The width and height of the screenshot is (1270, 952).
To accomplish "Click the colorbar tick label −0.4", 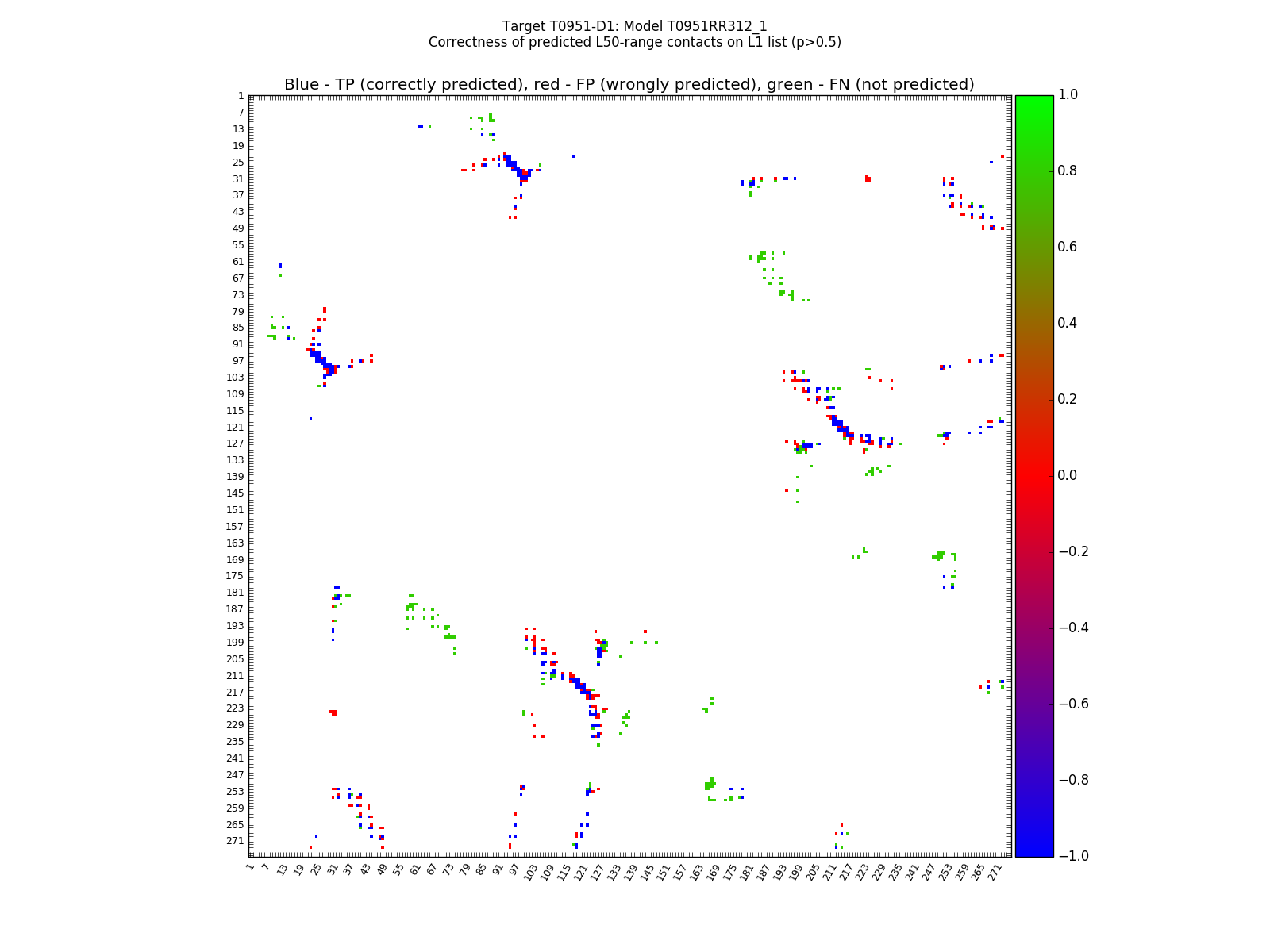I will (x=1072, y=628).
